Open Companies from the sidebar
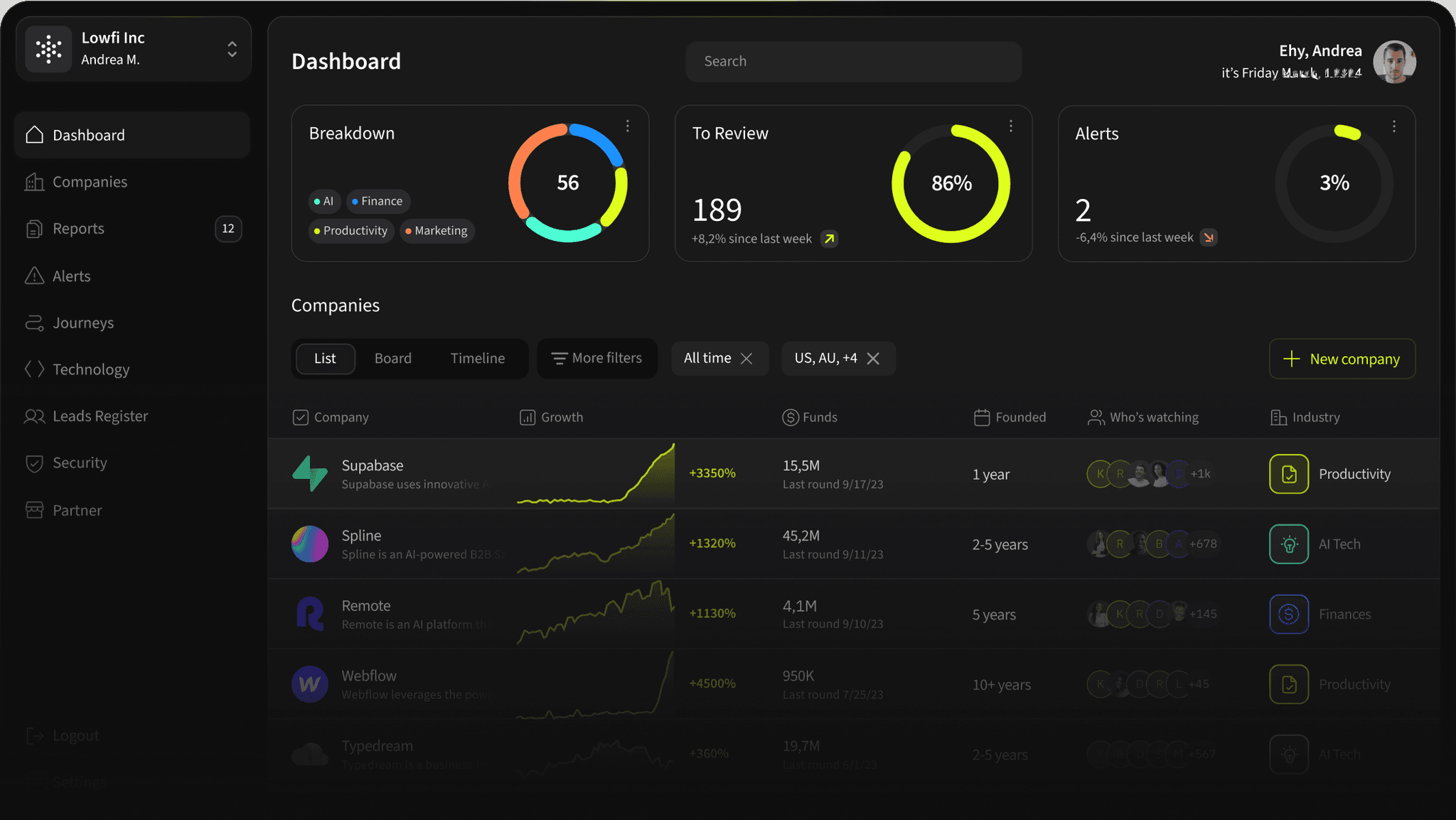The height and width of the screenshot is (820, 1456). [x=89, y=182]
